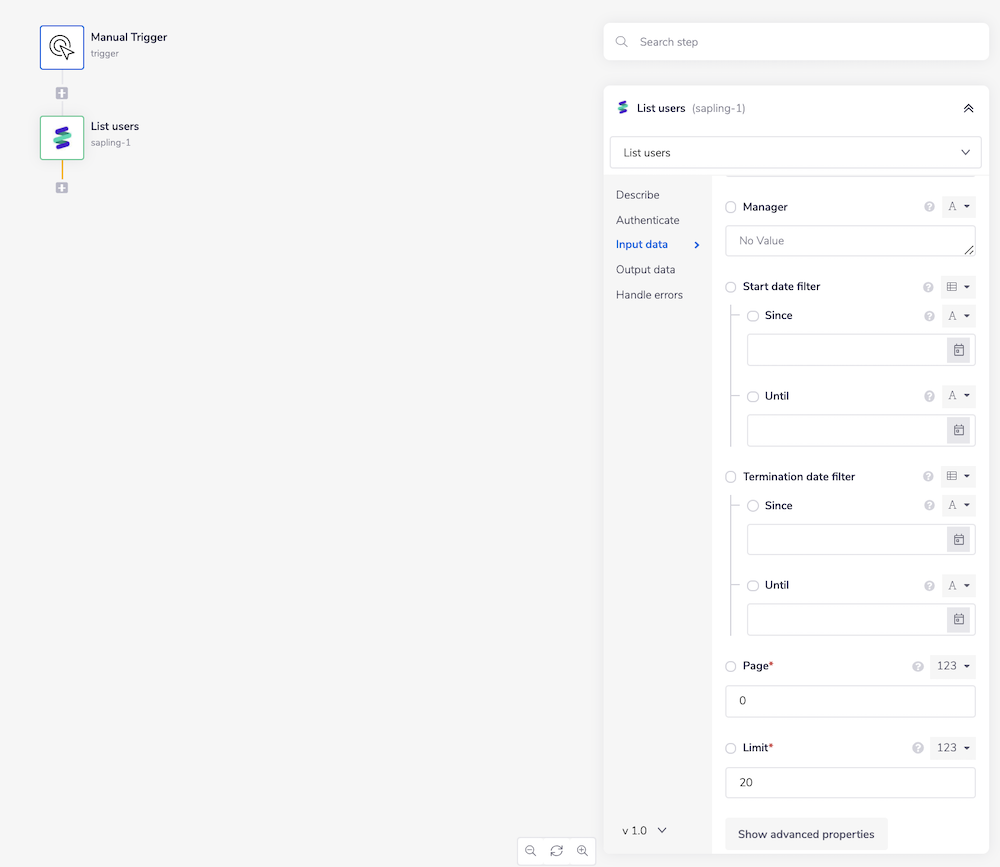
Task: Open calendar picker for Termination date Until
Action: coord(958,620)
